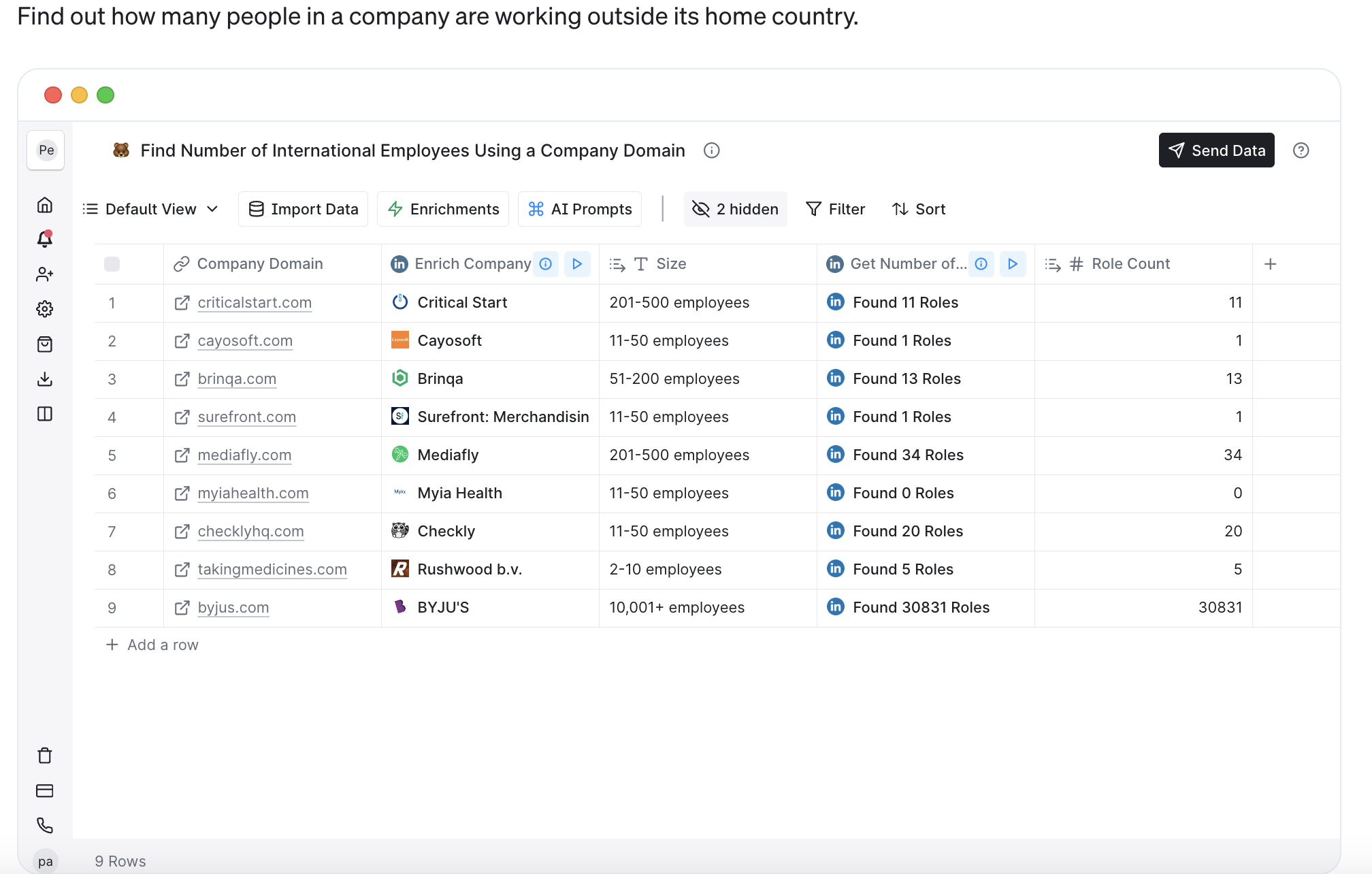Viewport: 1372px width, 874px height.
Task: Click the pa user avatar
Action: click(x=46, y=861)
